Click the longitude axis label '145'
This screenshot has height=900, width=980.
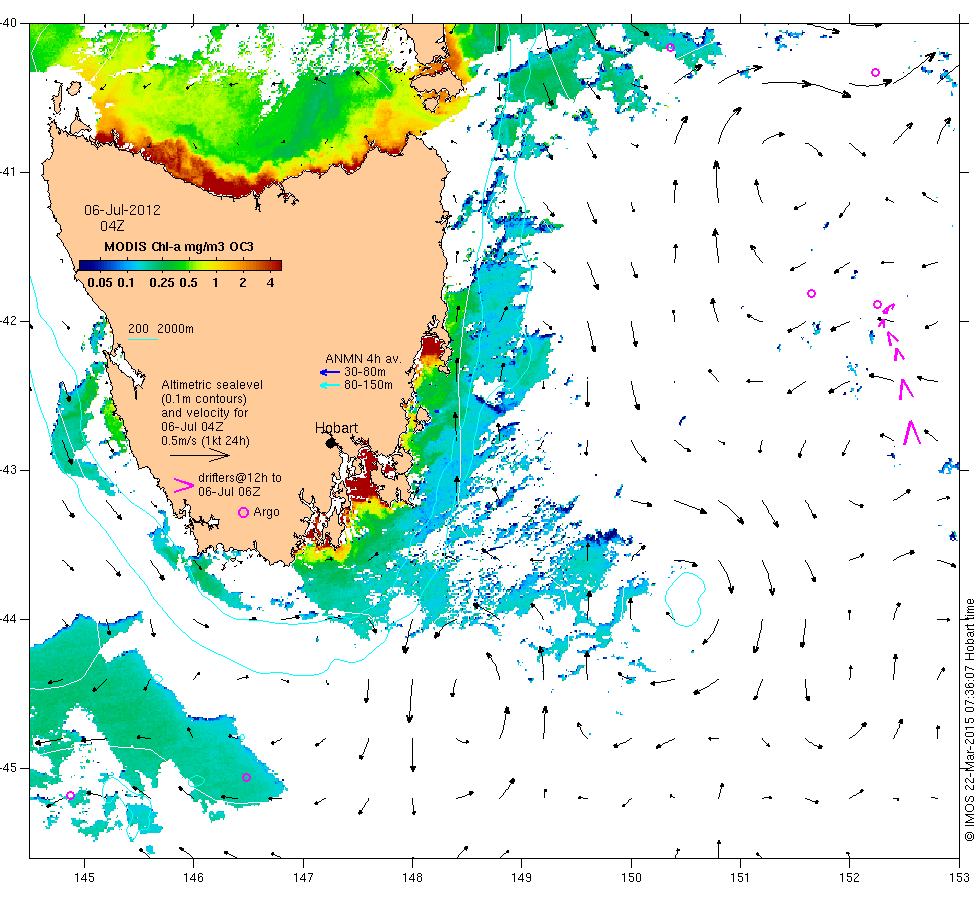pyautogui.click(x=84, y=878)
